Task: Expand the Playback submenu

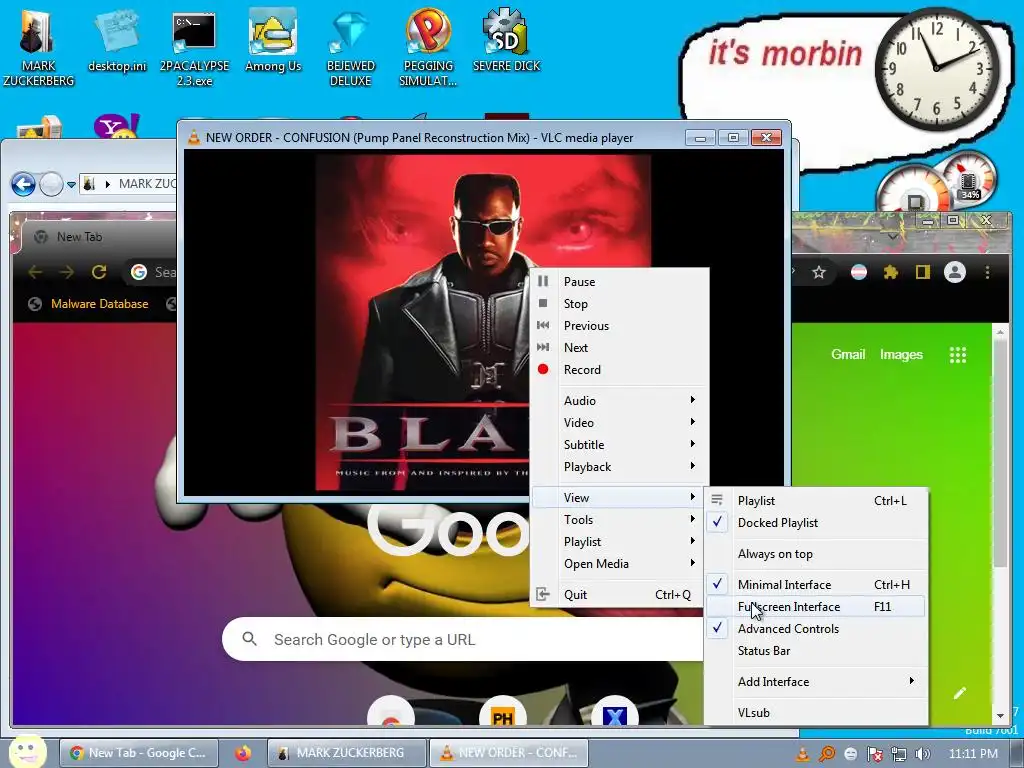Action: pyautogui.click(x=618, y=467)
